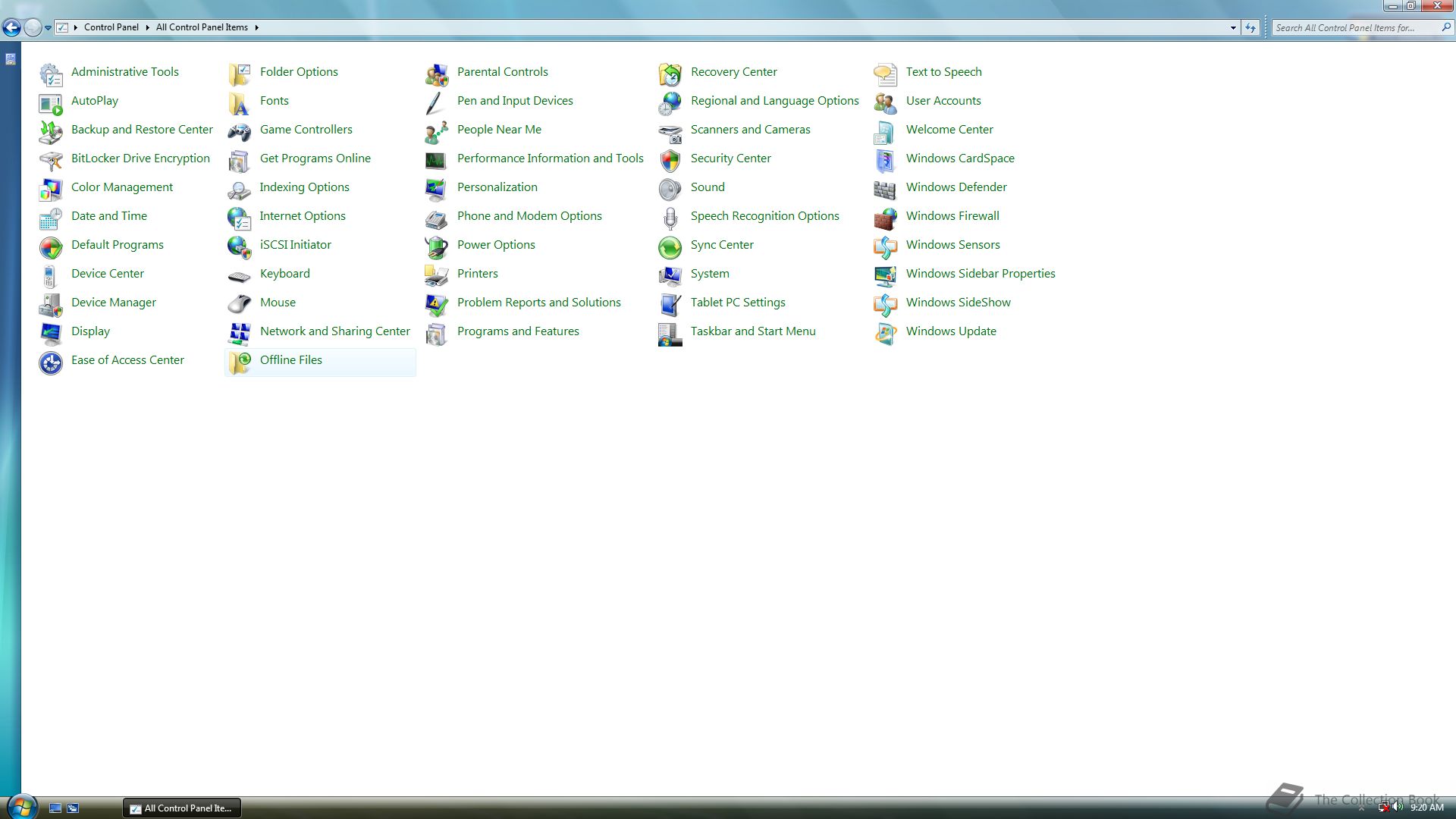Open the Power Options icon

coord(437,246)
